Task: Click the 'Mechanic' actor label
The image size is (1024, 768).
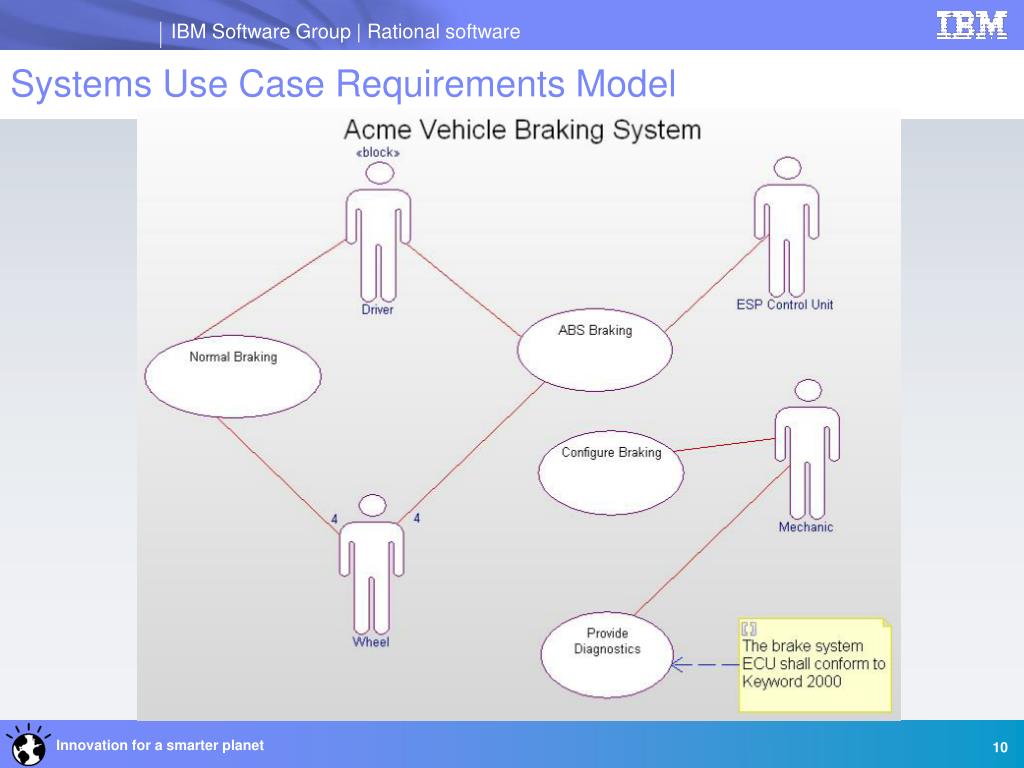Action: 806,527
